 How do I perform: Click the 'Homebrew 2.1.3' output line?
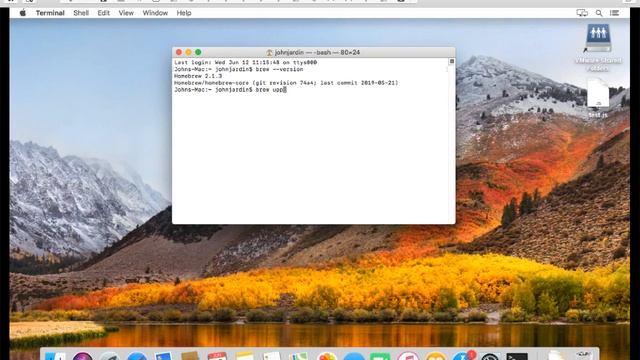point(198,76)
